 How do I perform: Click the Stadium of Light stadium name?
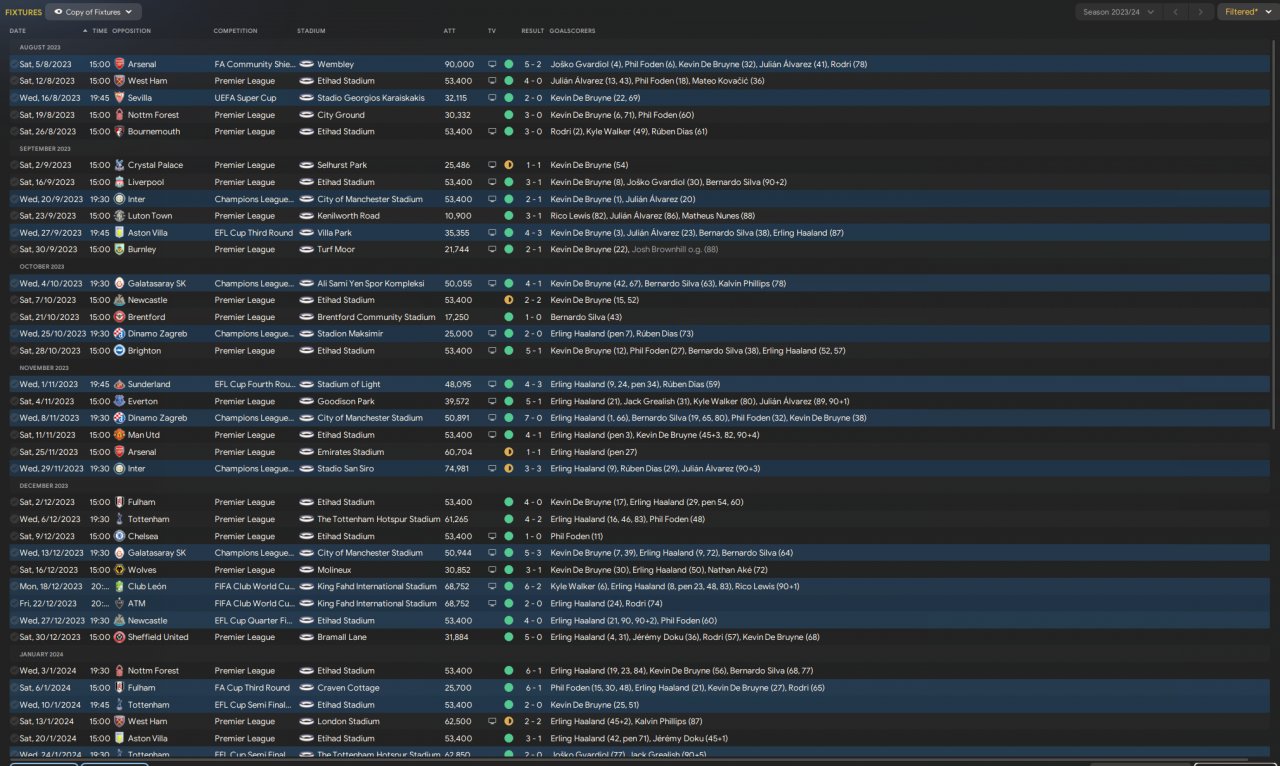coord(348,384)
